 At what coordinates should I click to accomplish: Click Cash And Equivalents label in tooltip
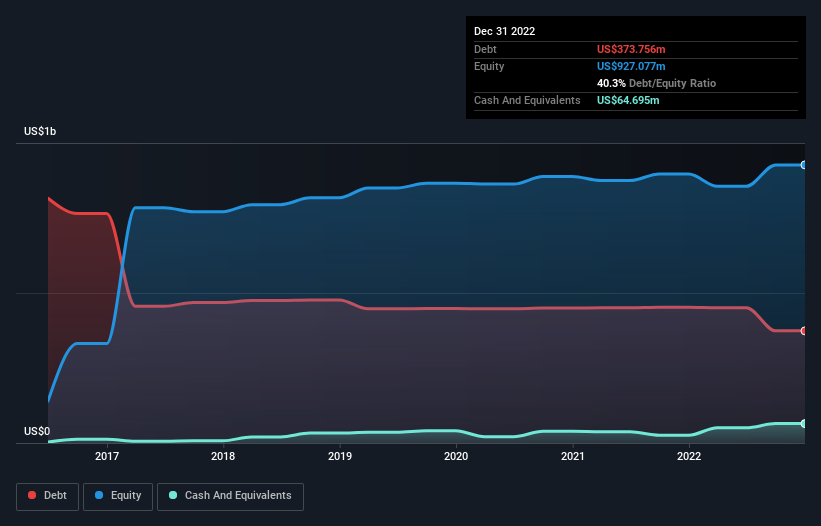tap(527, 100)
